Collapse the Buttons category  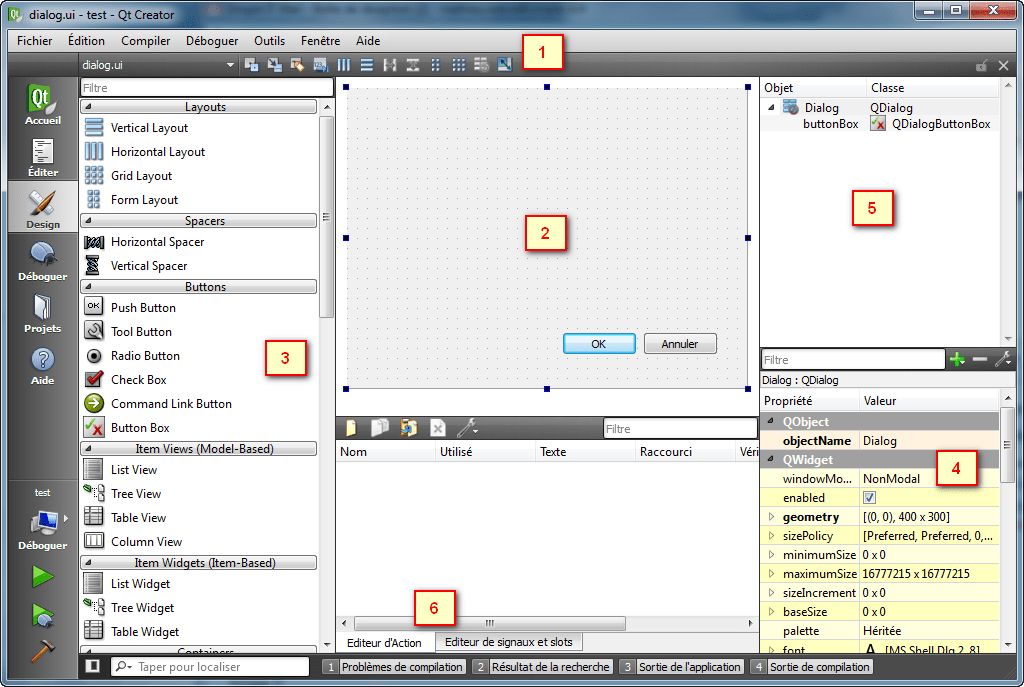point(199,287)
